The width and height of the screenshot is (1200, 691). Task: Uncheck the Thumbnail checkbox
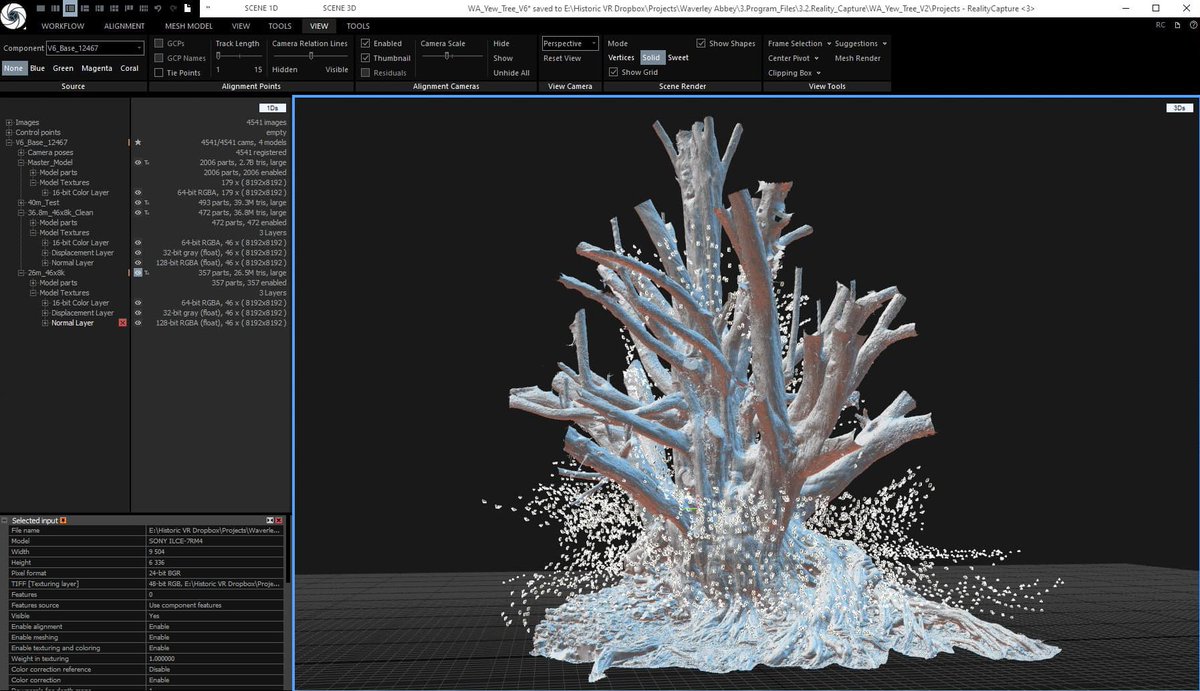click(366, 58)
